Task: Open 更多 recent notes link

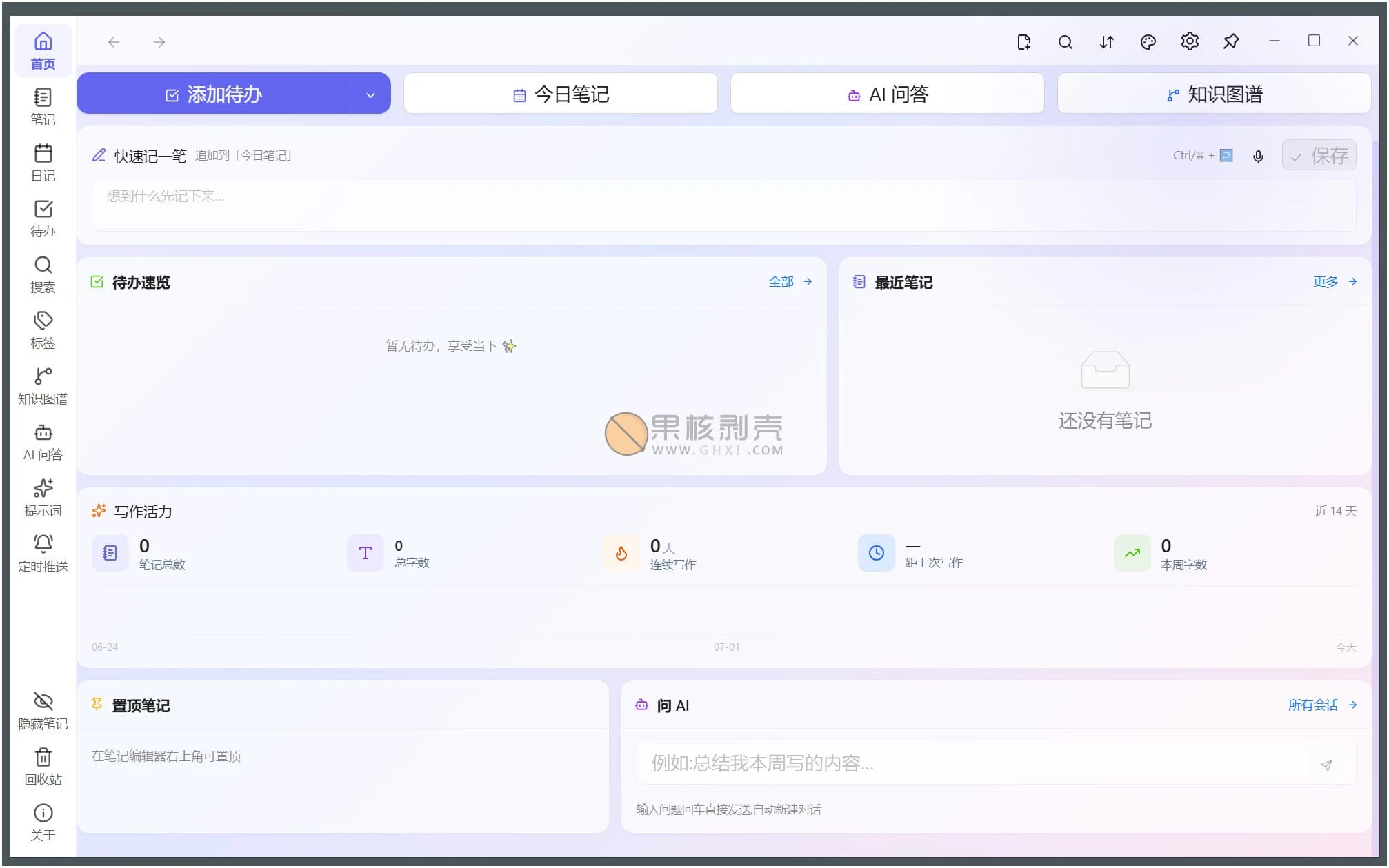Action: click(1335, 282)
